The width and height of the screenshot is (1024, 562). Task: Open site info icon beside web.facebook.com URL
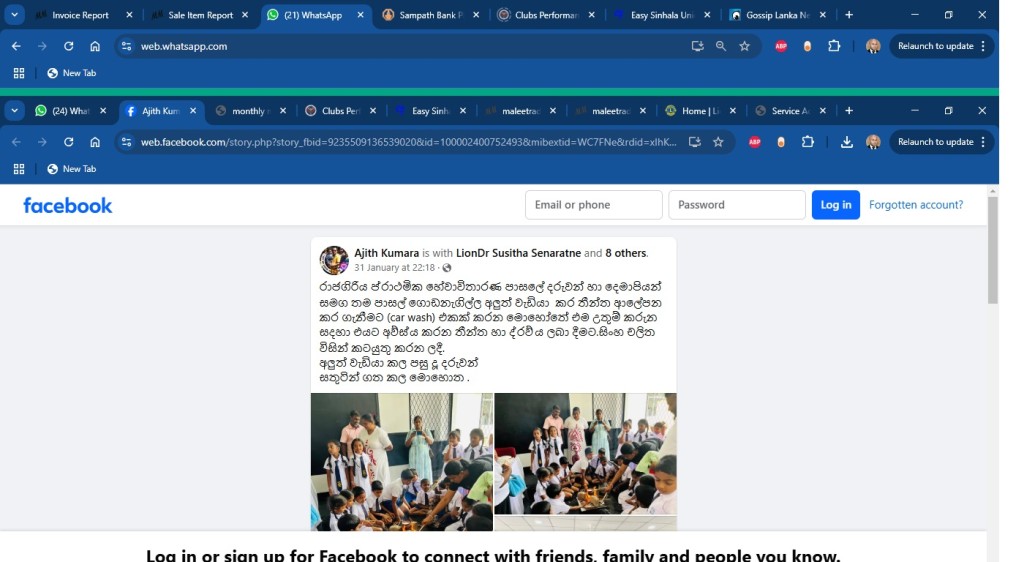tap(127, 142)
